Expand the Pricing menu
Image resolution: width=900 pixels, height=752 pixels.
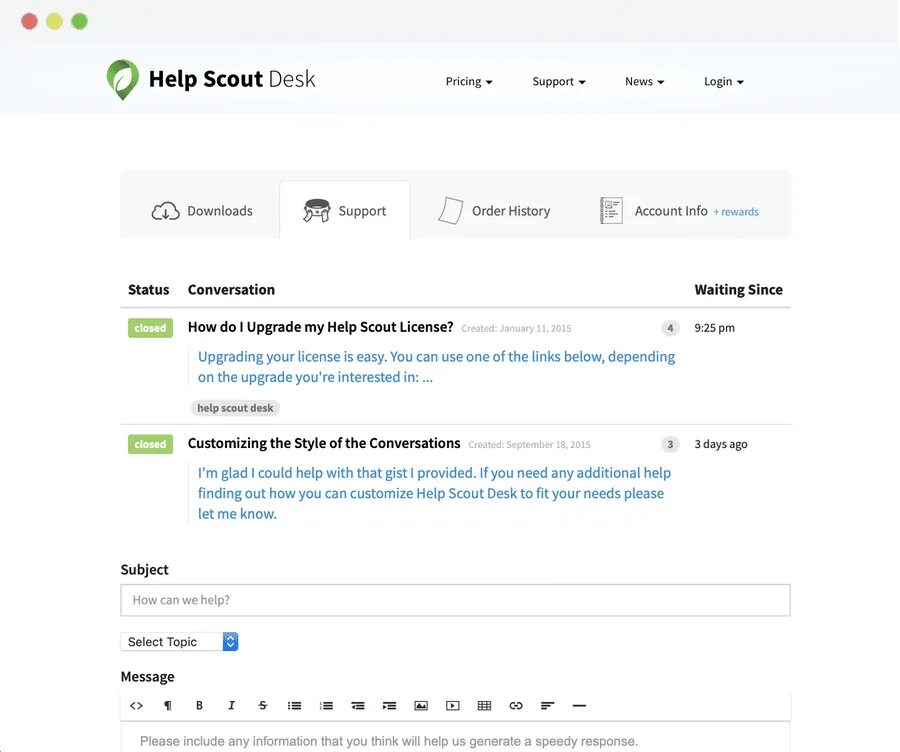tap(469, 82)
